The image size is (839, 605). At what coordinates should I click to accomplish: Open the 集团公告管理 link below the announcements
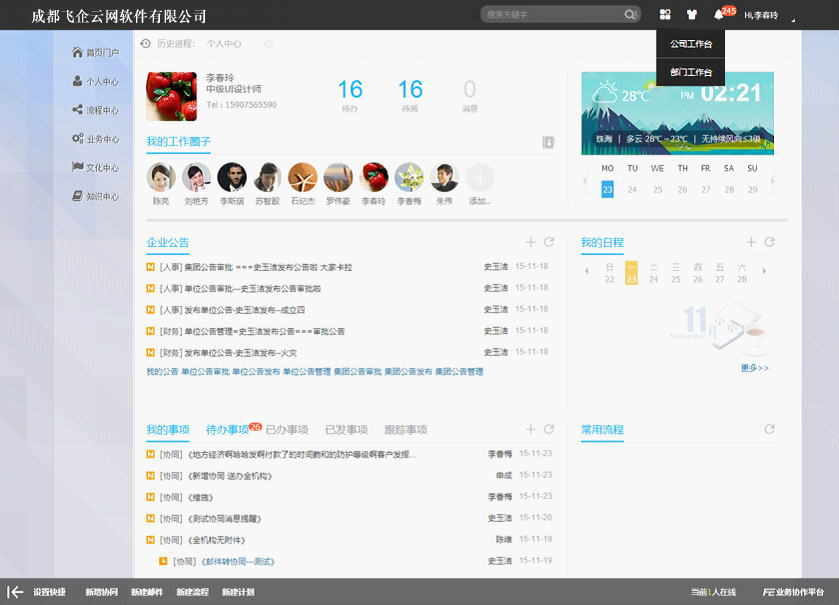459,371
